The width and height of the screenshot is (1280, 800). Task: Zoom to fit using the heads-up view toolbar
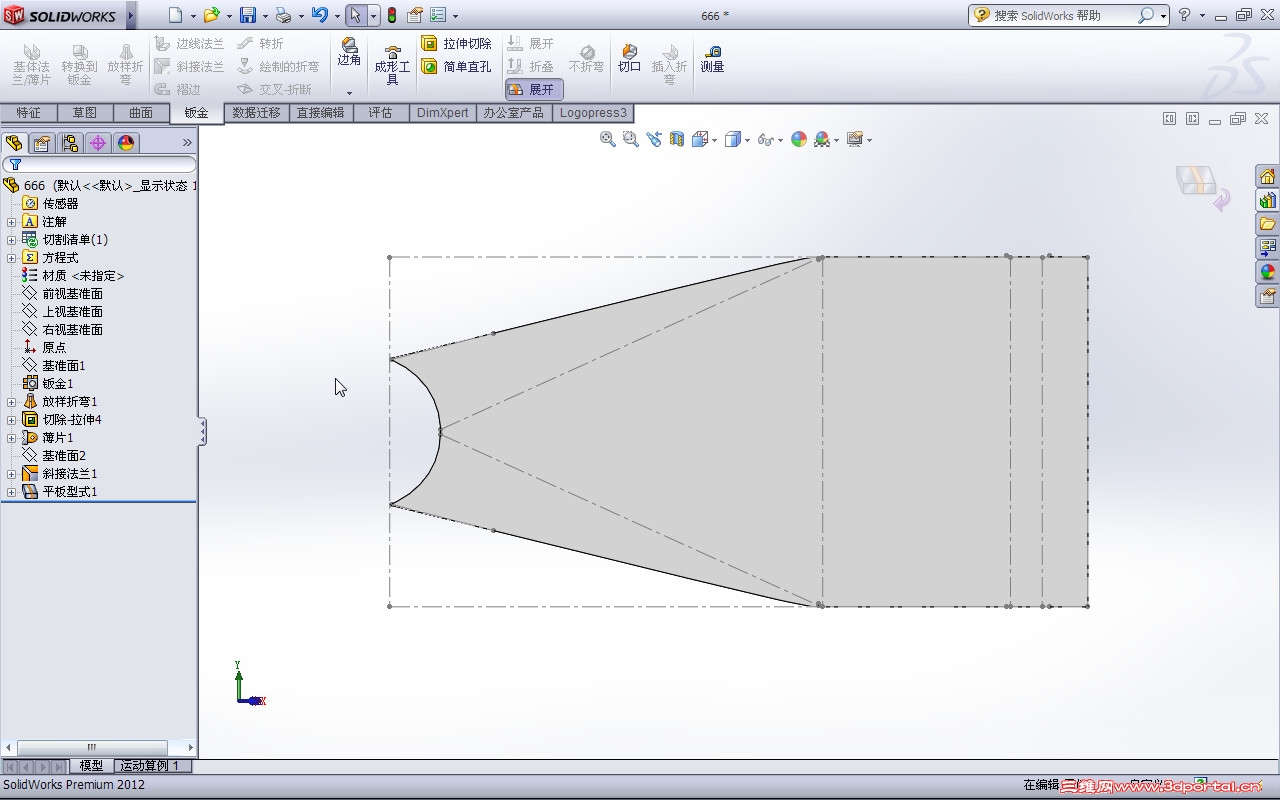pyautogui.click(x=607, y=139)
